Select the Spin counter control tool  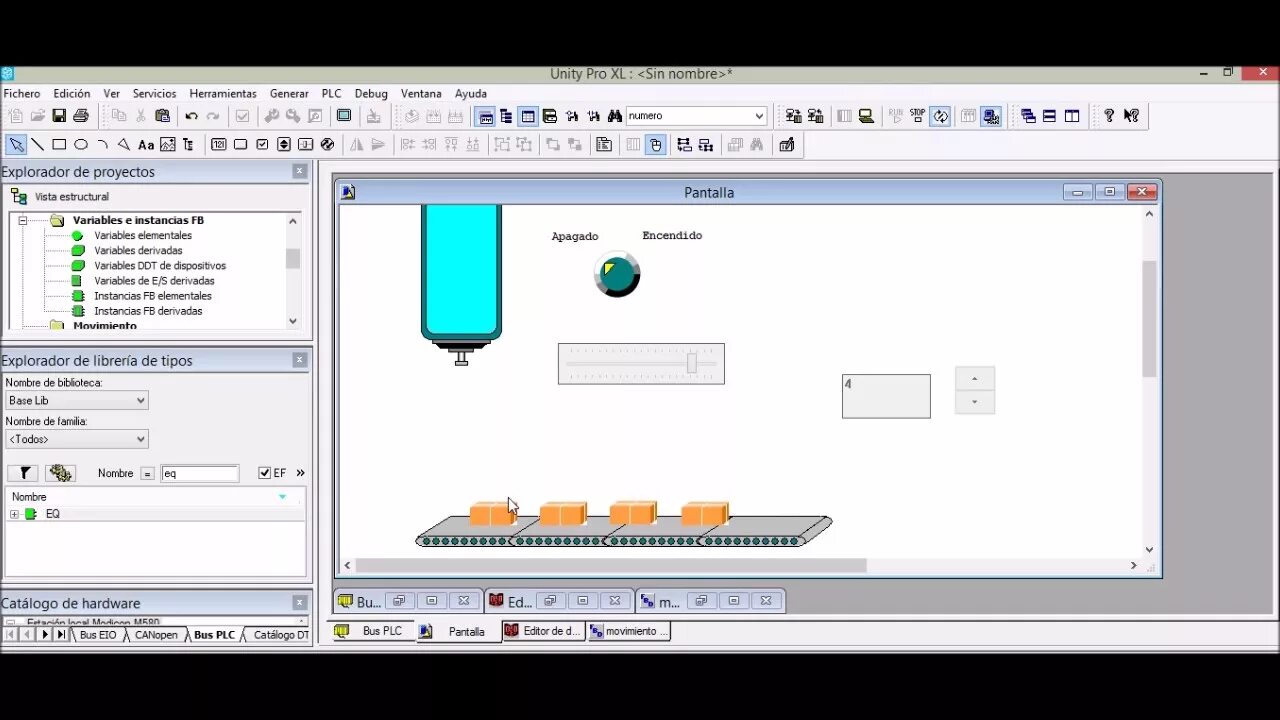[284, 145]
